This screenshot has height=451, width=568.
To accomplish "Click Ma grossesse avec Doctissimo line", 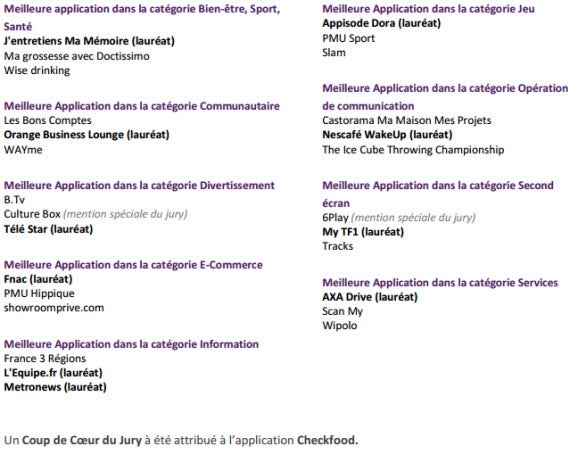I will click(x=76, y=56).
